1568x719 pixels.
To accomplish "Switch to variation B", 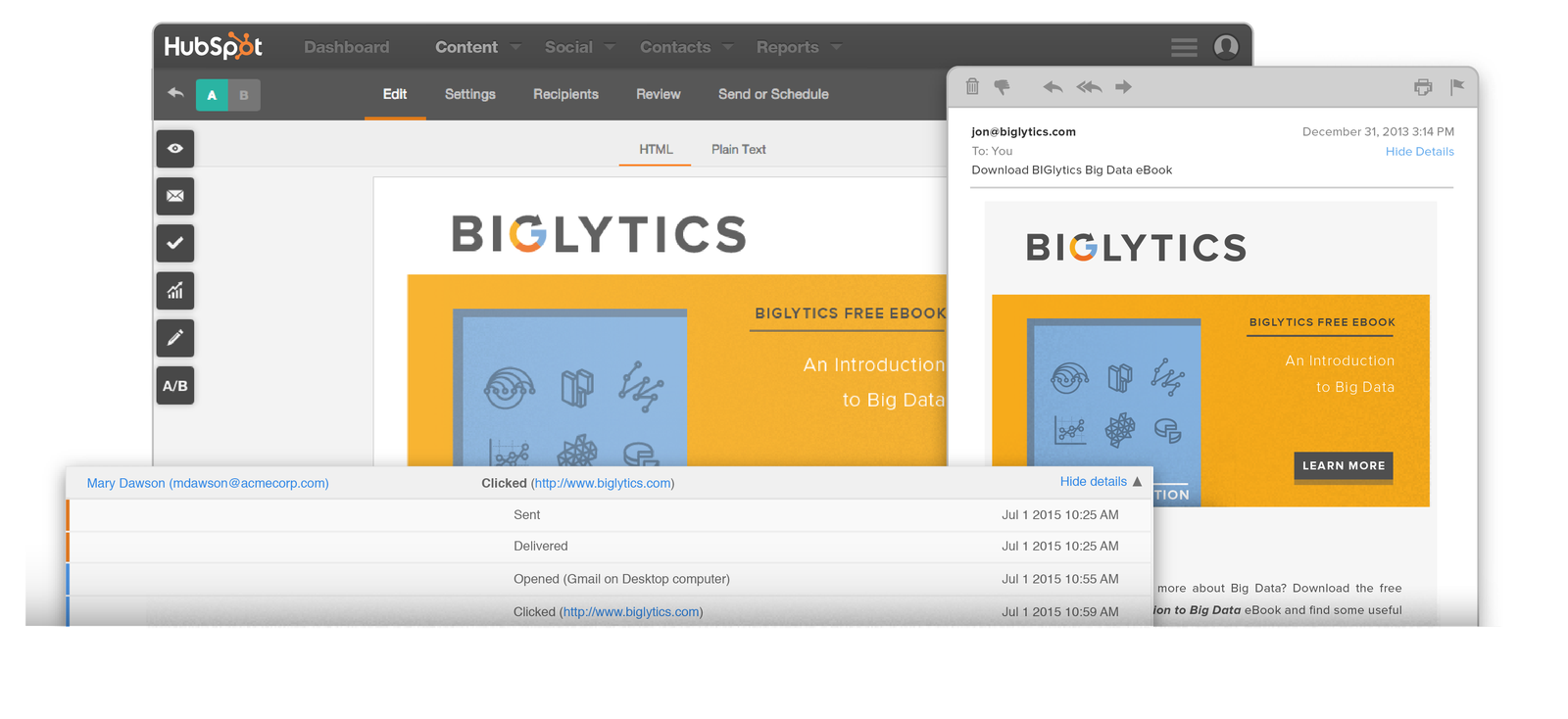I will point(244,95).
